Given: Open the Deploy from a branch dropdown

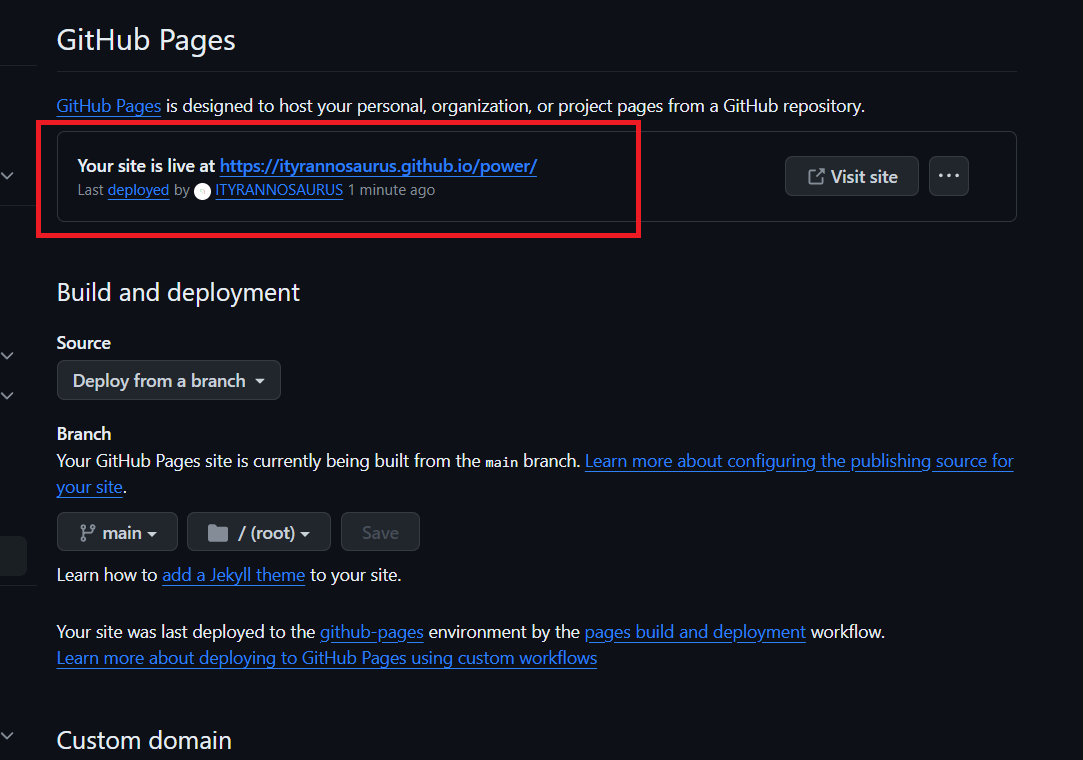Looking at the screenshot, I should pyautogui.click(x=168, y=380).
